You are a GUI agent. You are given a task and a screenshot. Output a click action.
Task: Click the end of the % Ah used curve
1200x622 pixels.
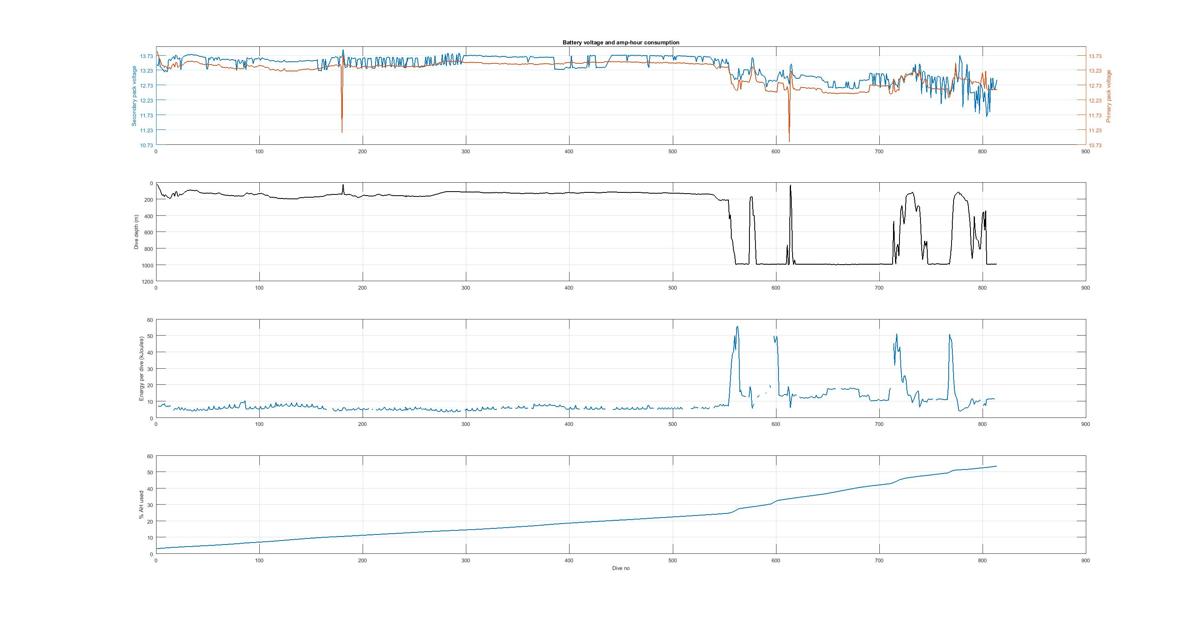click(996, 466)
